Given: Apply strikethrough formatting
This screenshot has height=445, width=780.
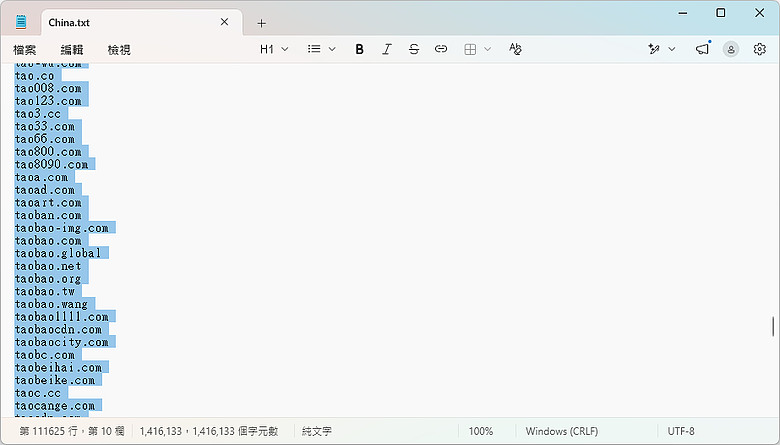Looking at the screenshot, I should (x=413, y=49).
